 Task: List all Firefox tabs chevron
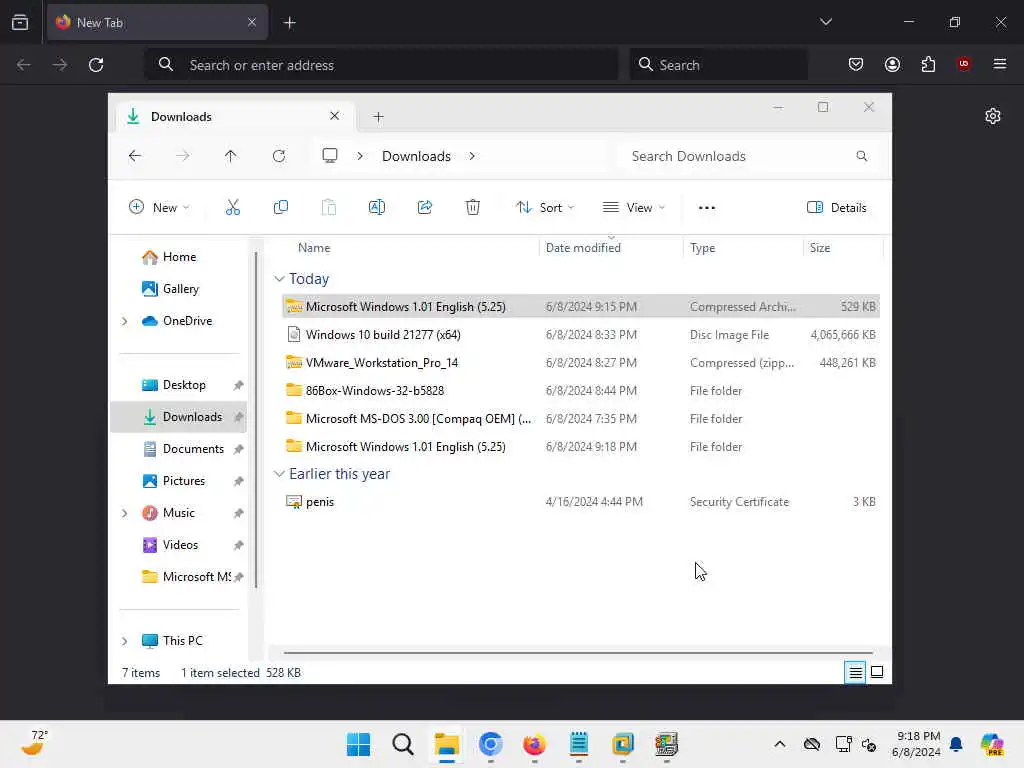click(825, 22)
